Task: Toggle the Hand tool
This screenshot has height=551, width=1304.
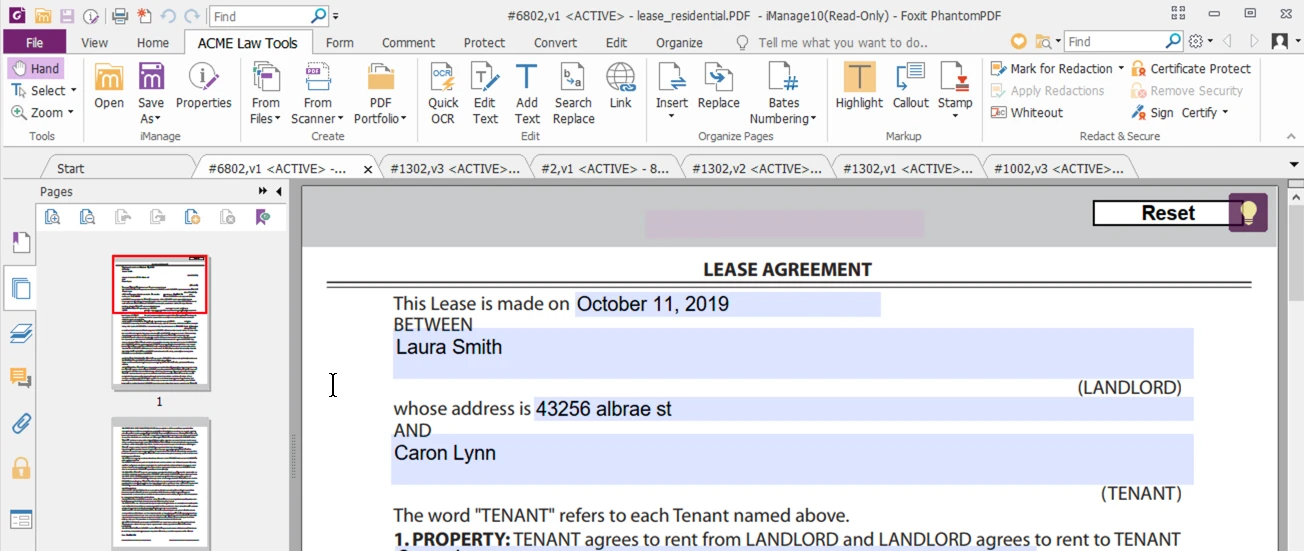Action: coord(35,68)
